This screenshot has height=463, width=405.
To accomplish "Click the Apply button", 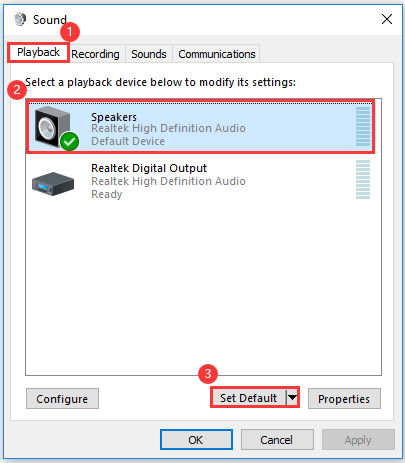I will point(358,440).
